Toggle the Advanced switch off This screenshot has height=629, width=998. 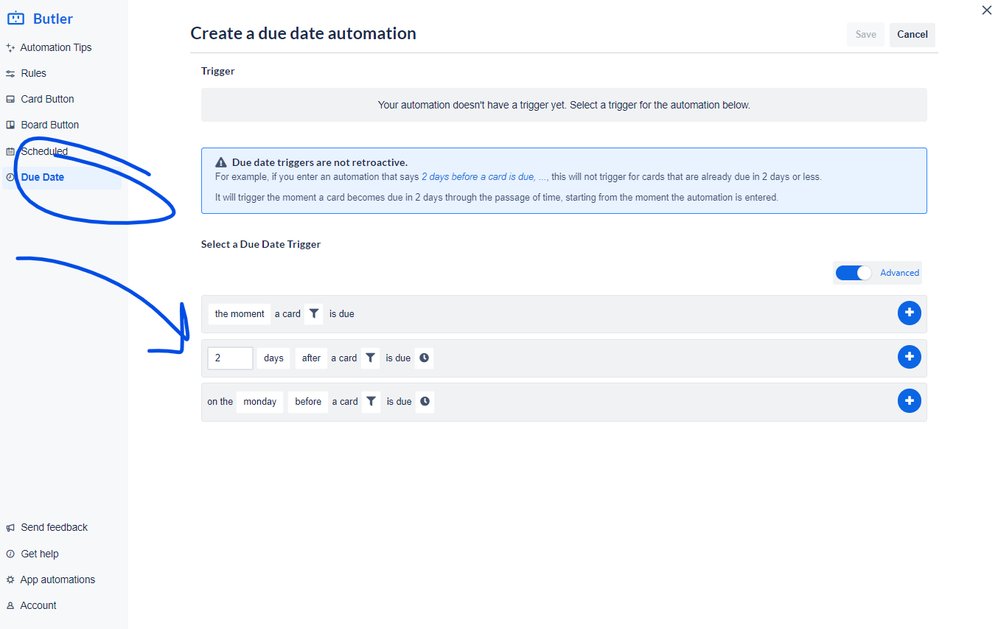(x=852, y=272)
